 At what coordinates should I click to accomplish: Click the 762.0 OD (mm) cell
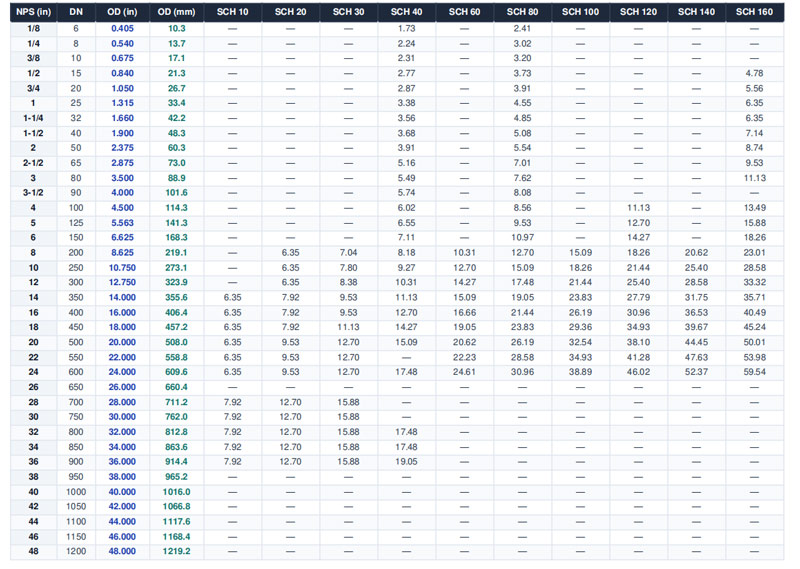177,417
